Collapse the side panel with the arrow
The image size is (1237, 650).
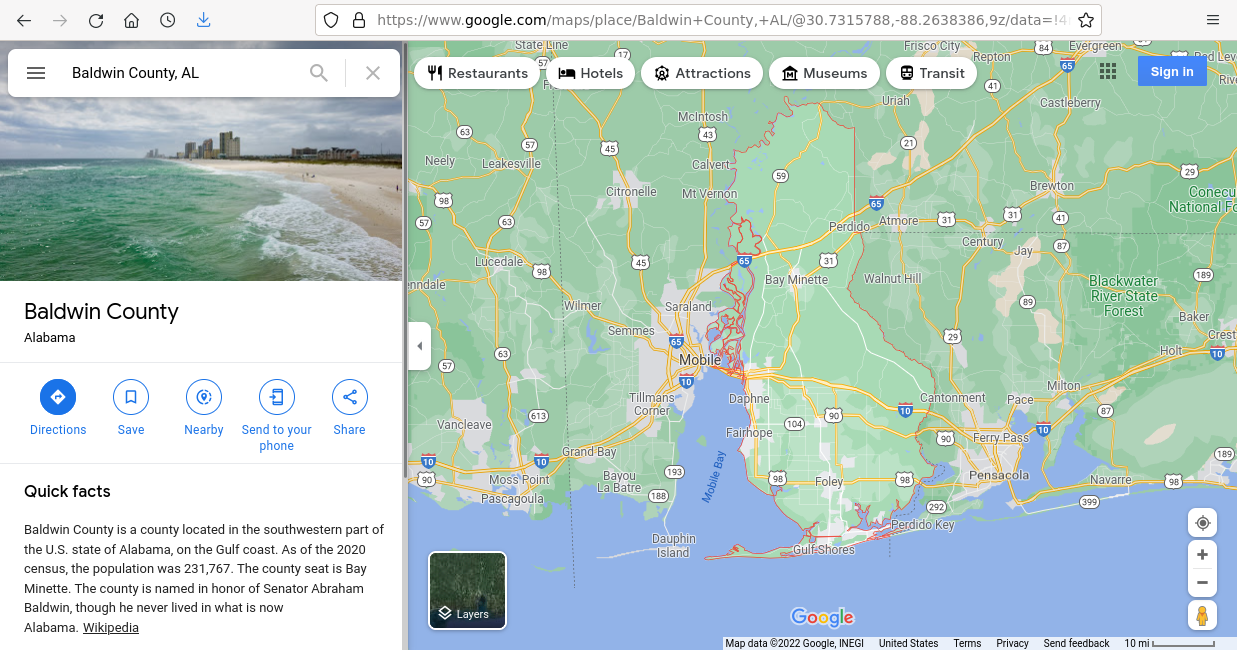click(419, 346)
